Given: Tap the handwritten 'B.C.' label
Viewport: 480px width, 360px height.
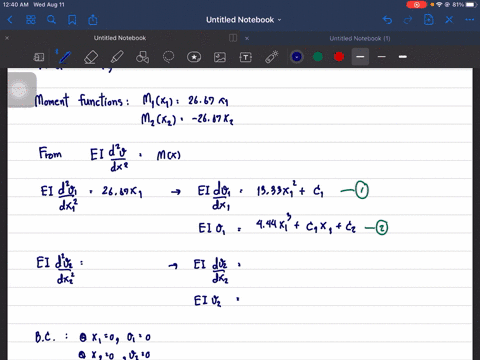Looking at the screenshot, I should [45, 337].
